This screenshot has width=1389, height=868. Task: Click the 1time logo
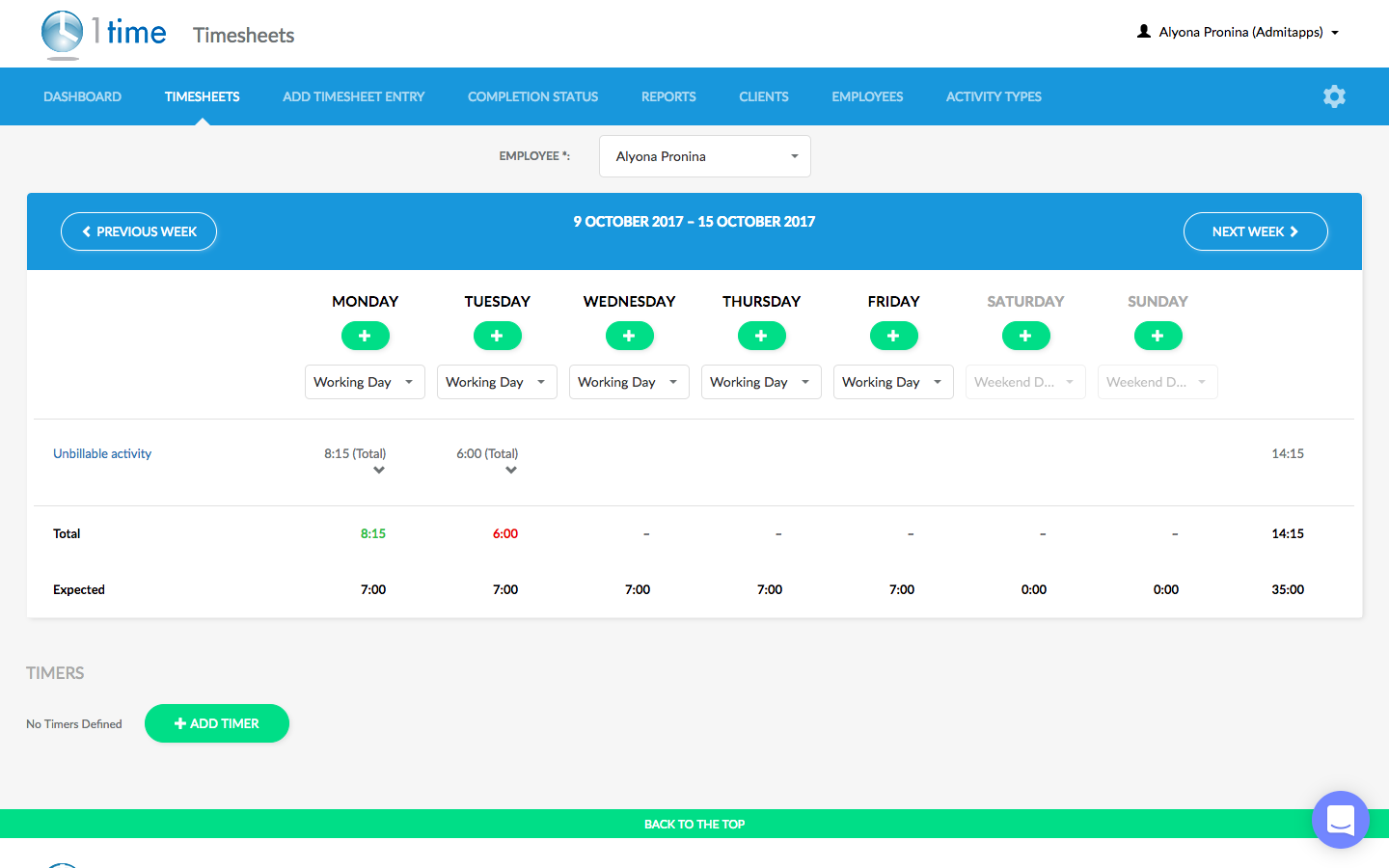coord(104,34)
